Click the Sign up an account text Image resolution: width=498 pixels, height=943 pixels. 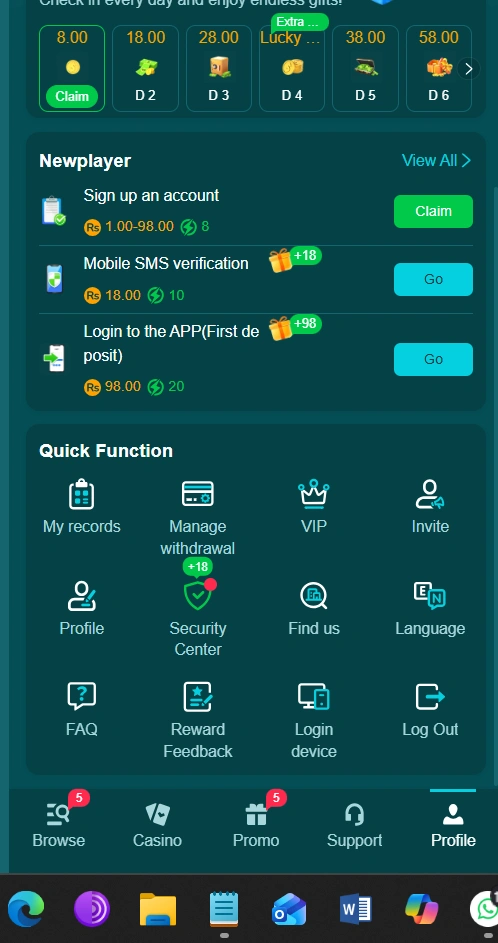[151, 195]
